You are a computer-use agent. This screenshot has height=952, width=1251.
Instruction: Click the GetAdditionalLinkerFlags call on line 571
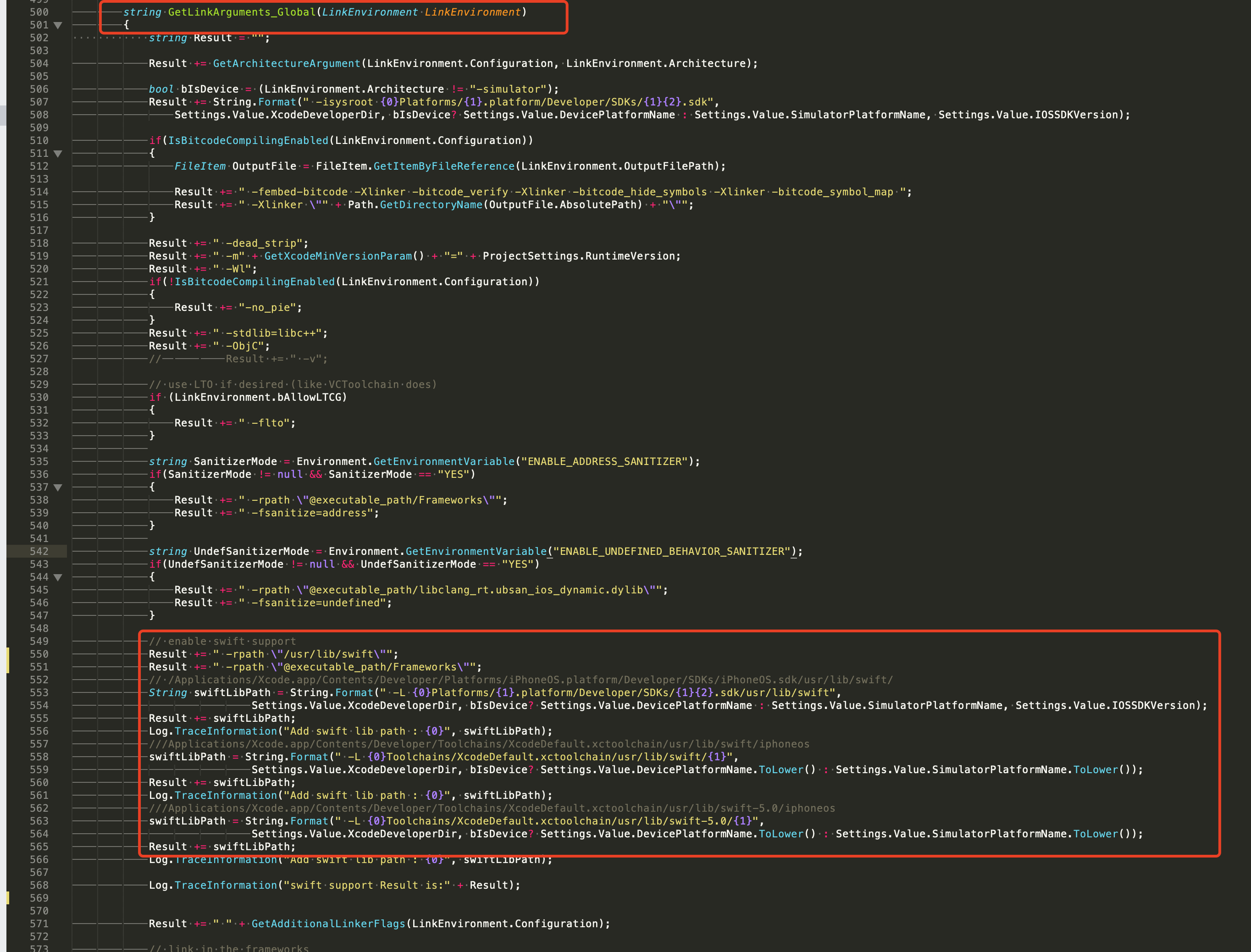coord(329,923)
